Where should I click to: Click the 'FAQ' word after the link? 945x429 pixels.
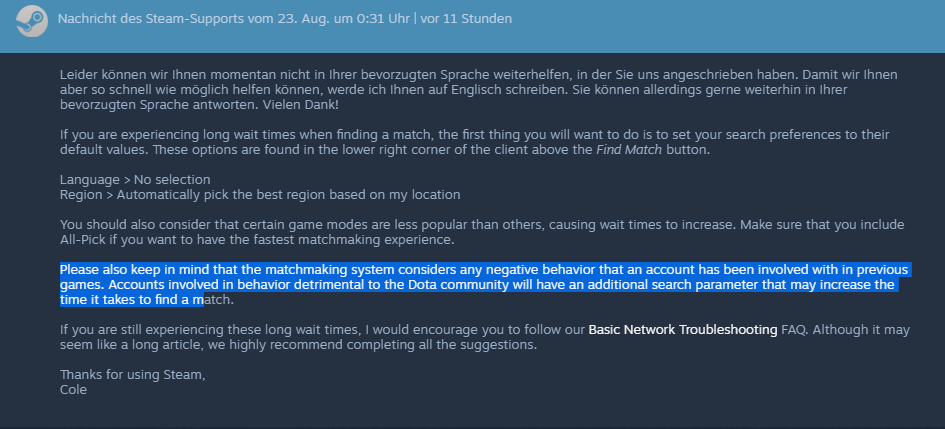(793, 330)
